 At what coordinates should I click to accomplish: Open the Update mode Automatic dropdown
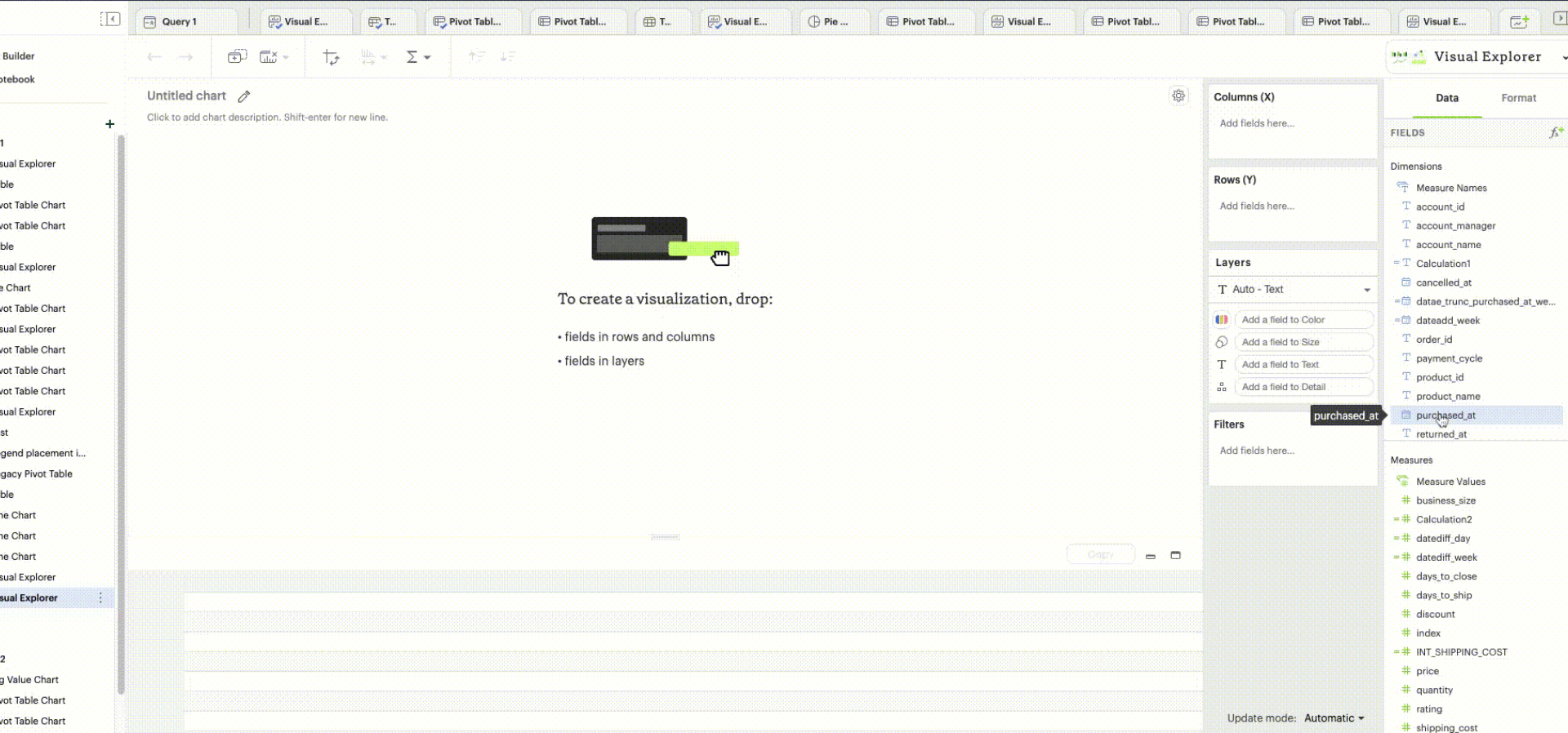[x=1334, y=718]
